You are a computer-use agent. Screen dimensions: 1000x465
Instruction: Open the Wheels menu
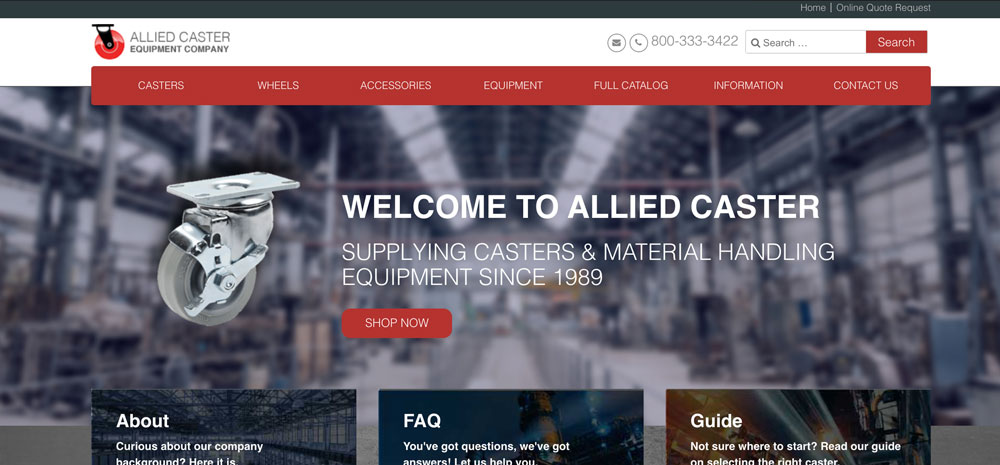pos(278,85)
